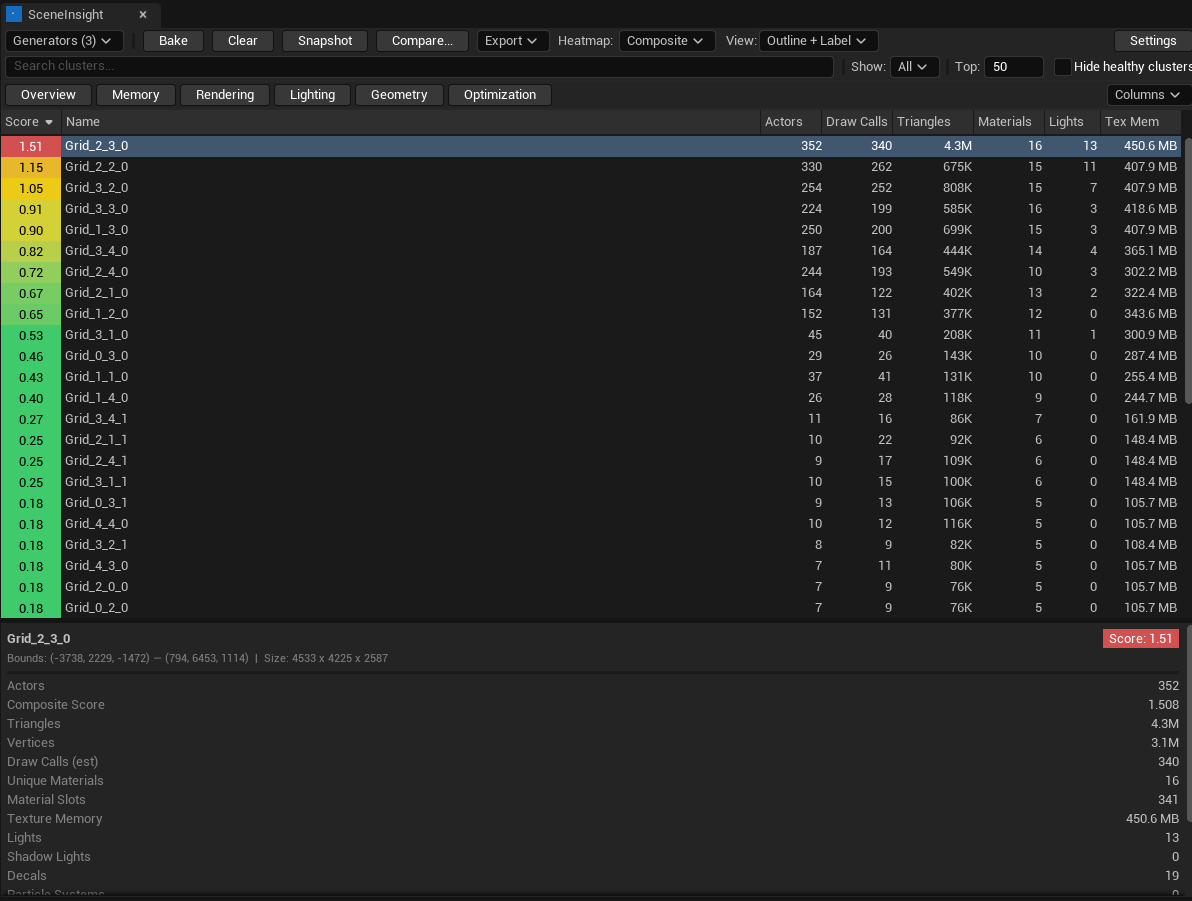
Task: Select the Grid_4_3_0 row
Action: point(591,566)
